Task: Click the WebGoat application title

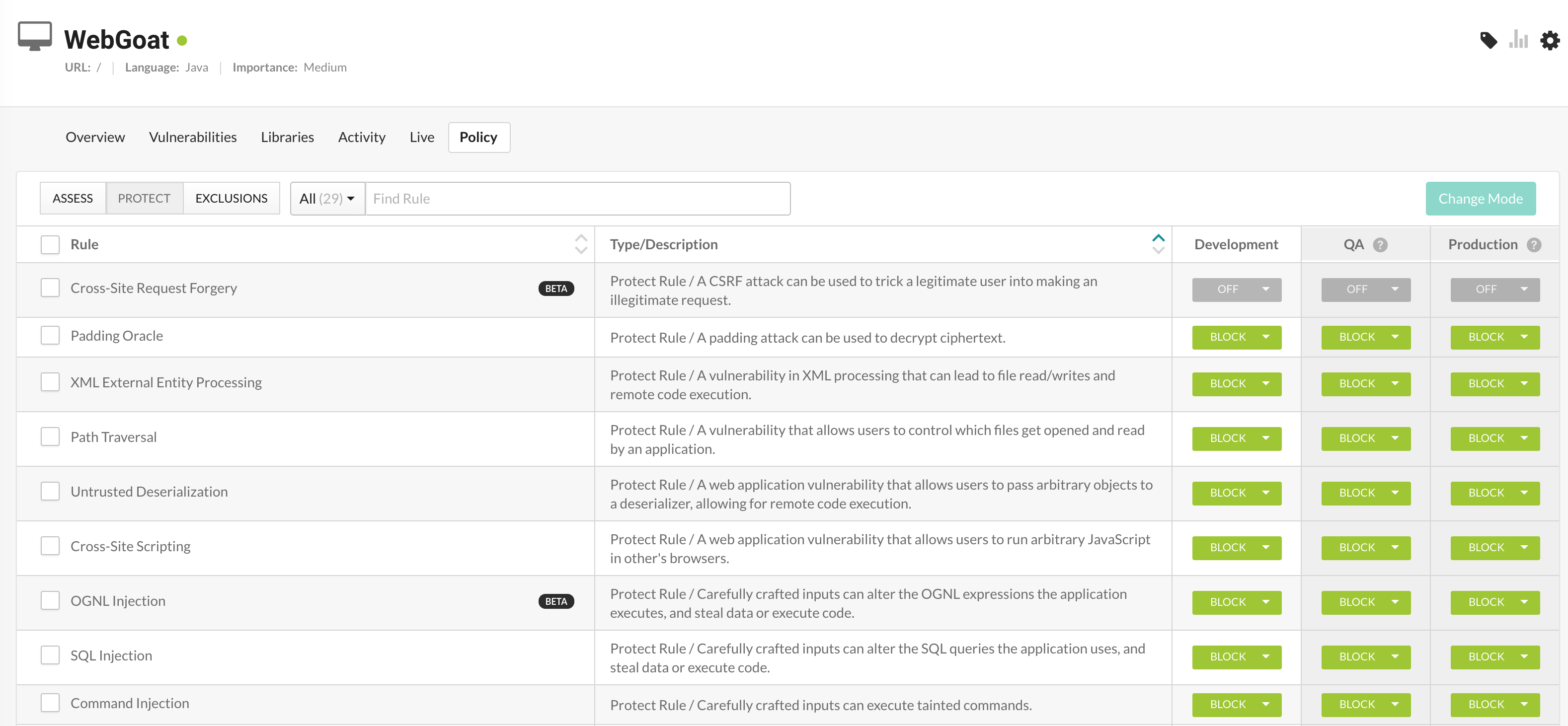Action: point(116,40)
